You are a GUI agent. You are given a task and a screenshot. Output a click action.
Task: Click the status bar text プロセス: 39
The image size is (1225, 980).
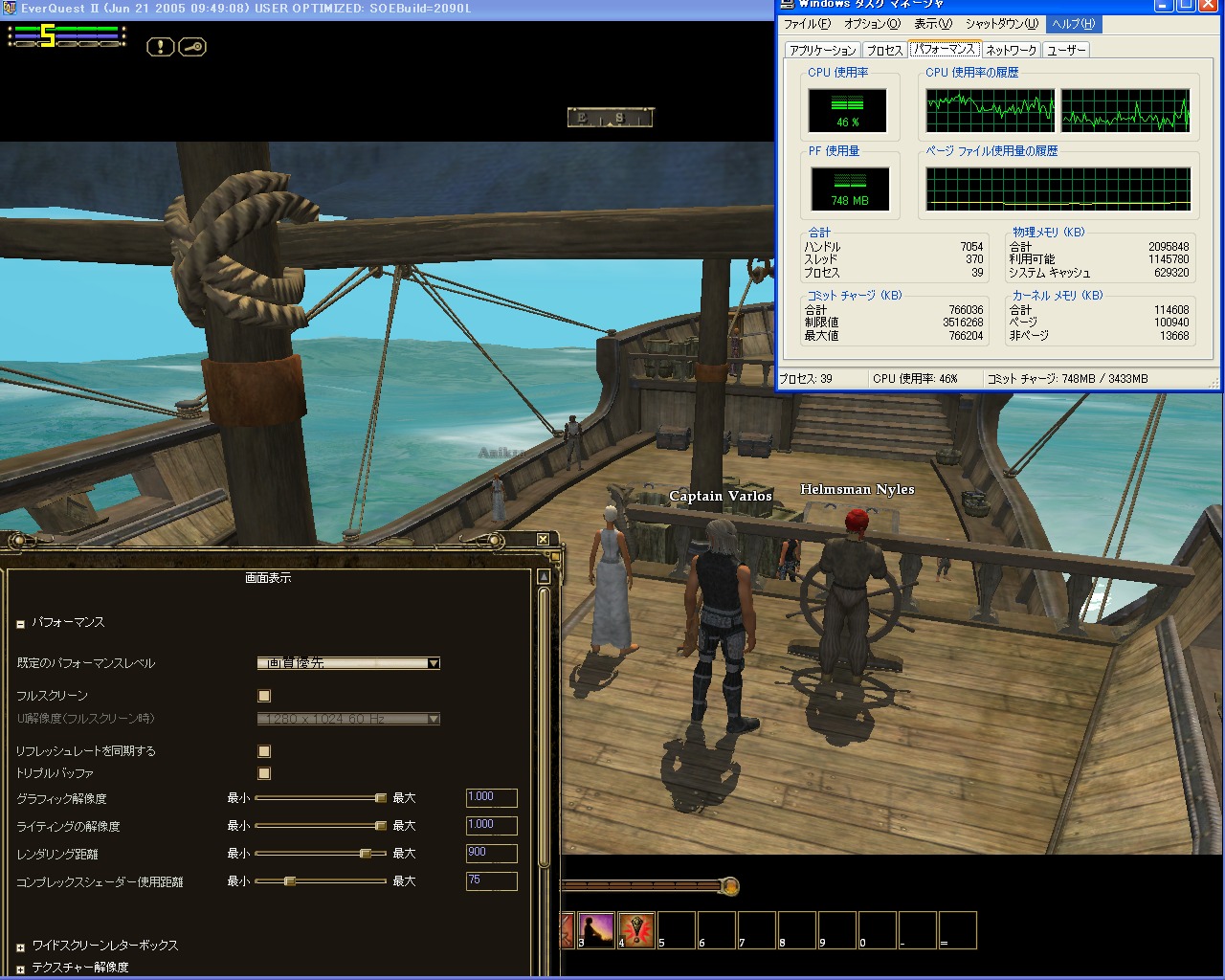[x=806, y=379]
